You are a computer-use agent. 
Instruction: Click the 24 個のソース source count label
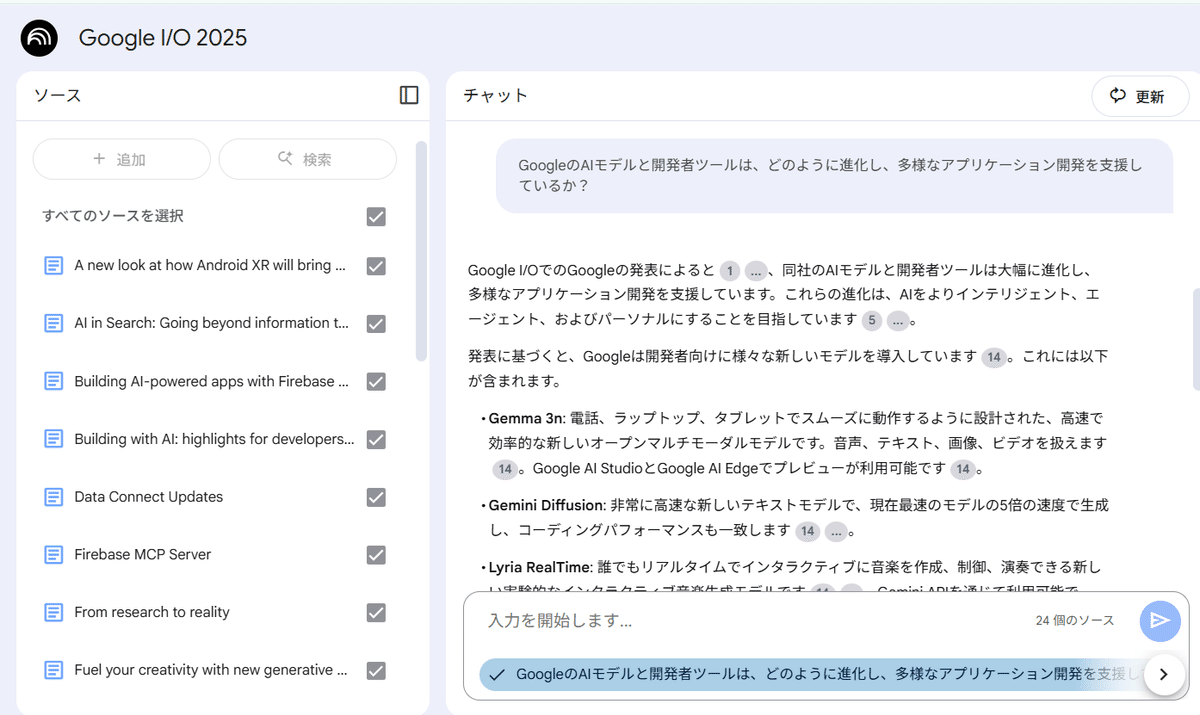click(x=1075, y=621)
